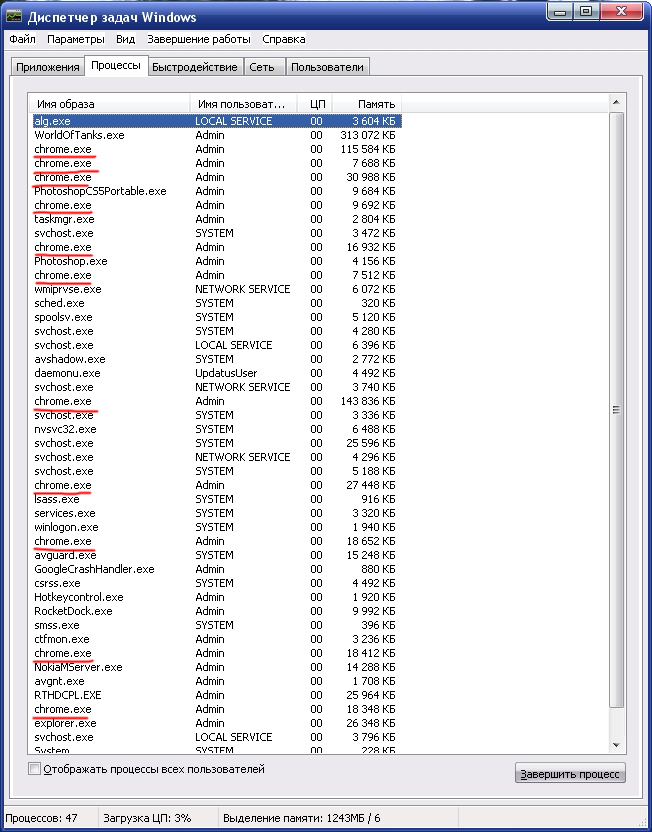Open the Файл menu
The width and height of the screenshot is (652, 832).
[x=22, y=39]
